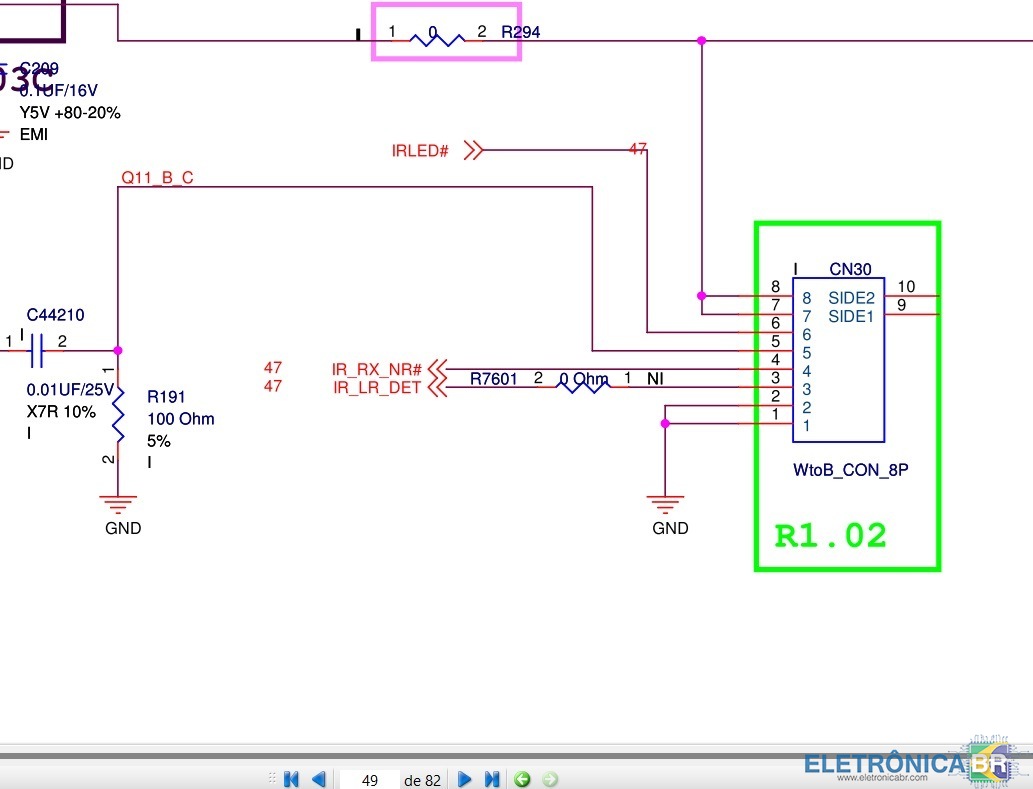This screenshot has width=1033, height=789.
Task: Go to the first page
Action: 292,779
